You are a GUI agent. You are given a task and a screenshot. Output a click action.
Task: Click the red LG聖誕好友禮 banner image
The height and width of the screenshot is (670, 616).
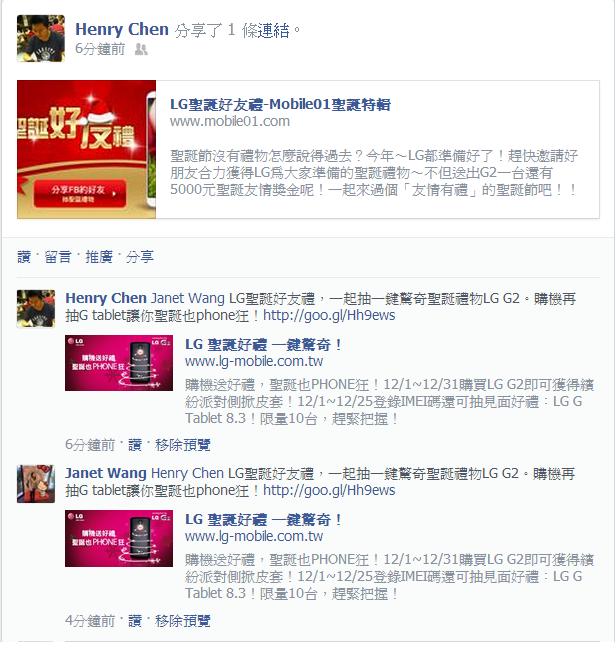click(x=86, y=150)
